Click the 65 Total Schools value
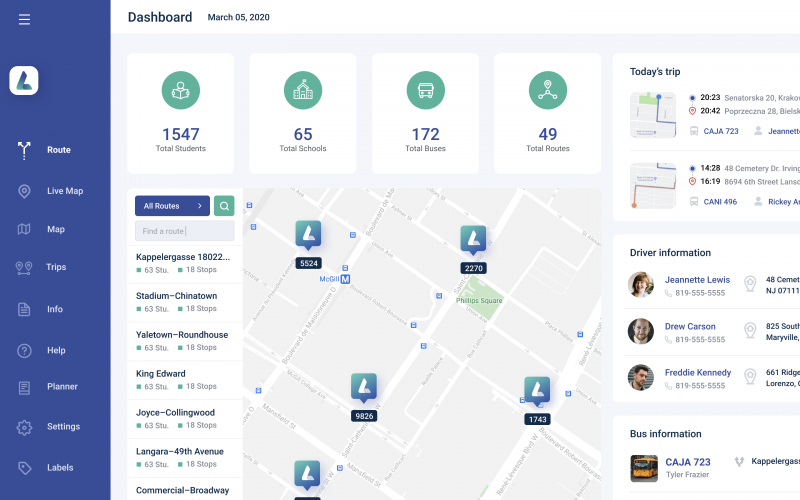The width and height of the screenshot is (800, 500). tap(303, 134)
